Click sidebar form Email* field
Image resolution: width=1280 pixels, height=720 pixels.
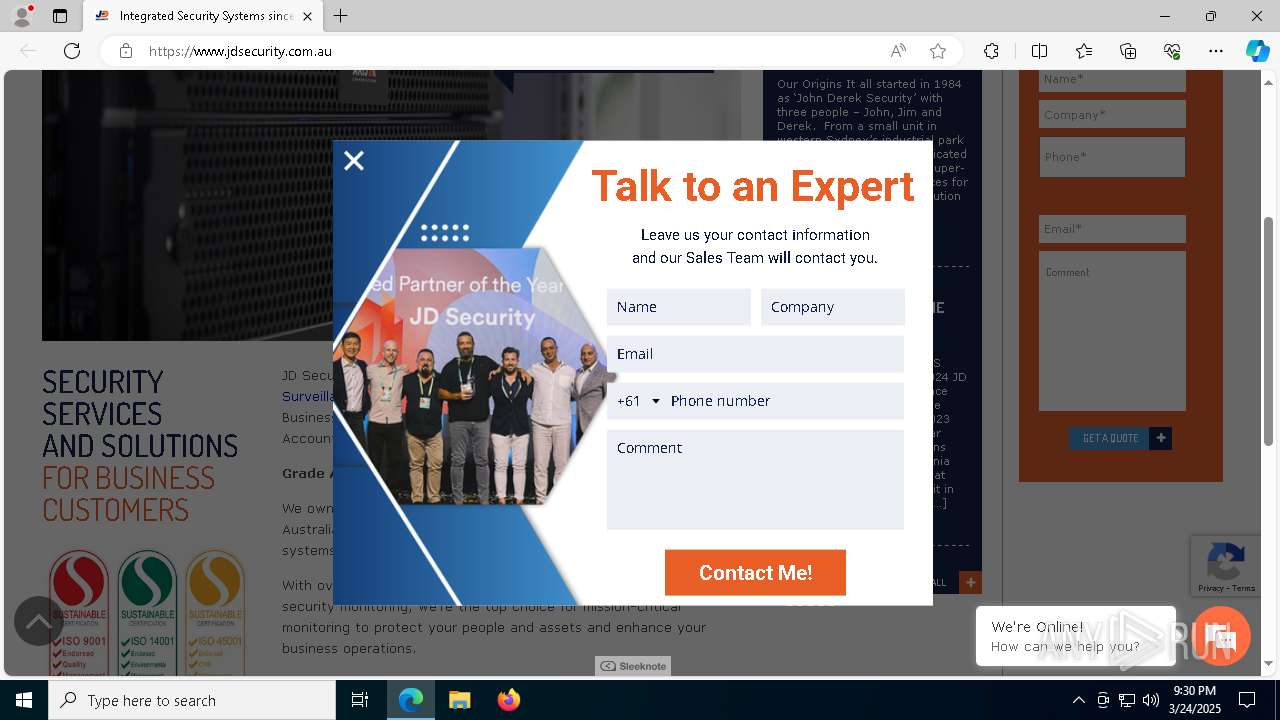1112,229
